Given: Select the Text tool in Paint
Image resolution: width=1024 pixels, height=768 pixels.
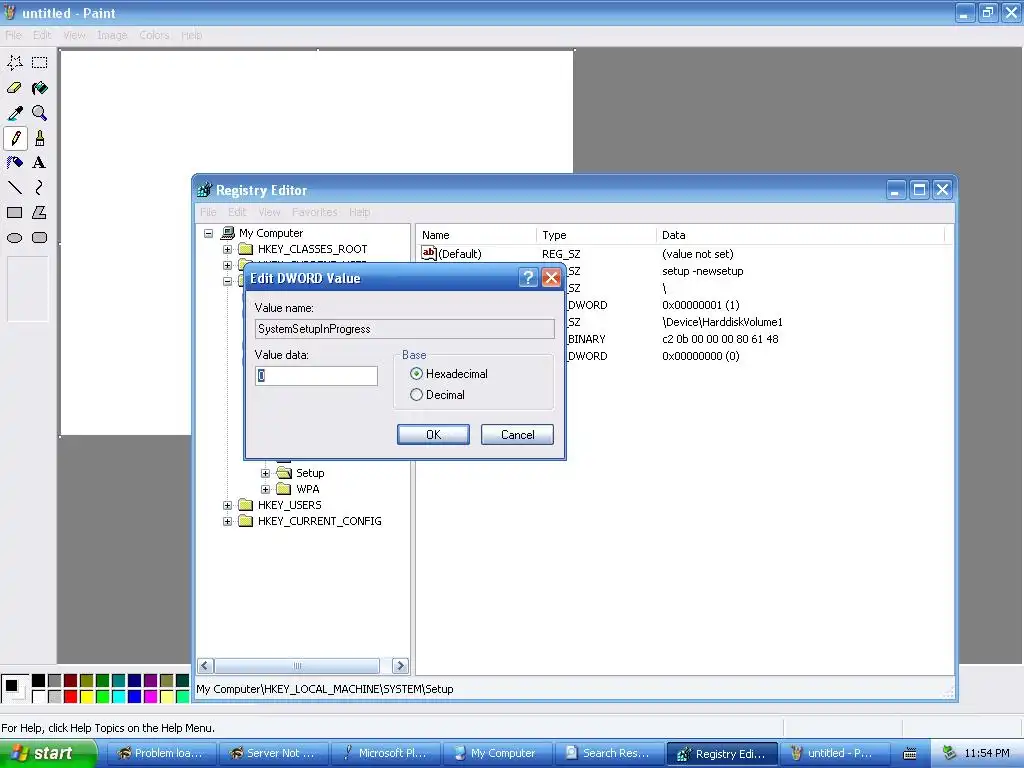Looking at the screenshot, I should pyautogui.click(x=40, y=163).
